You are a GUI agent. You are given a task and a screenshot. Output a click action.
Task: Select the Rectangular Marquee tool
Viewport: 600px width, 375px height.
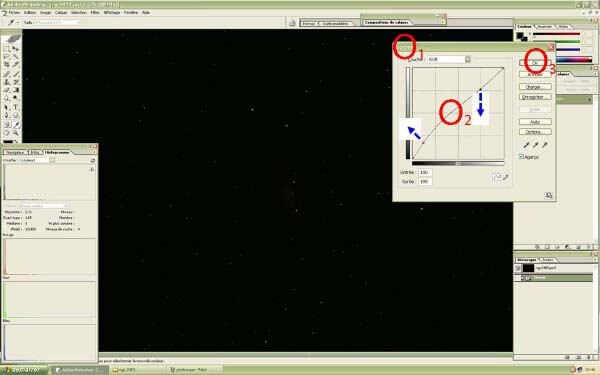click(x=7, y=49)
